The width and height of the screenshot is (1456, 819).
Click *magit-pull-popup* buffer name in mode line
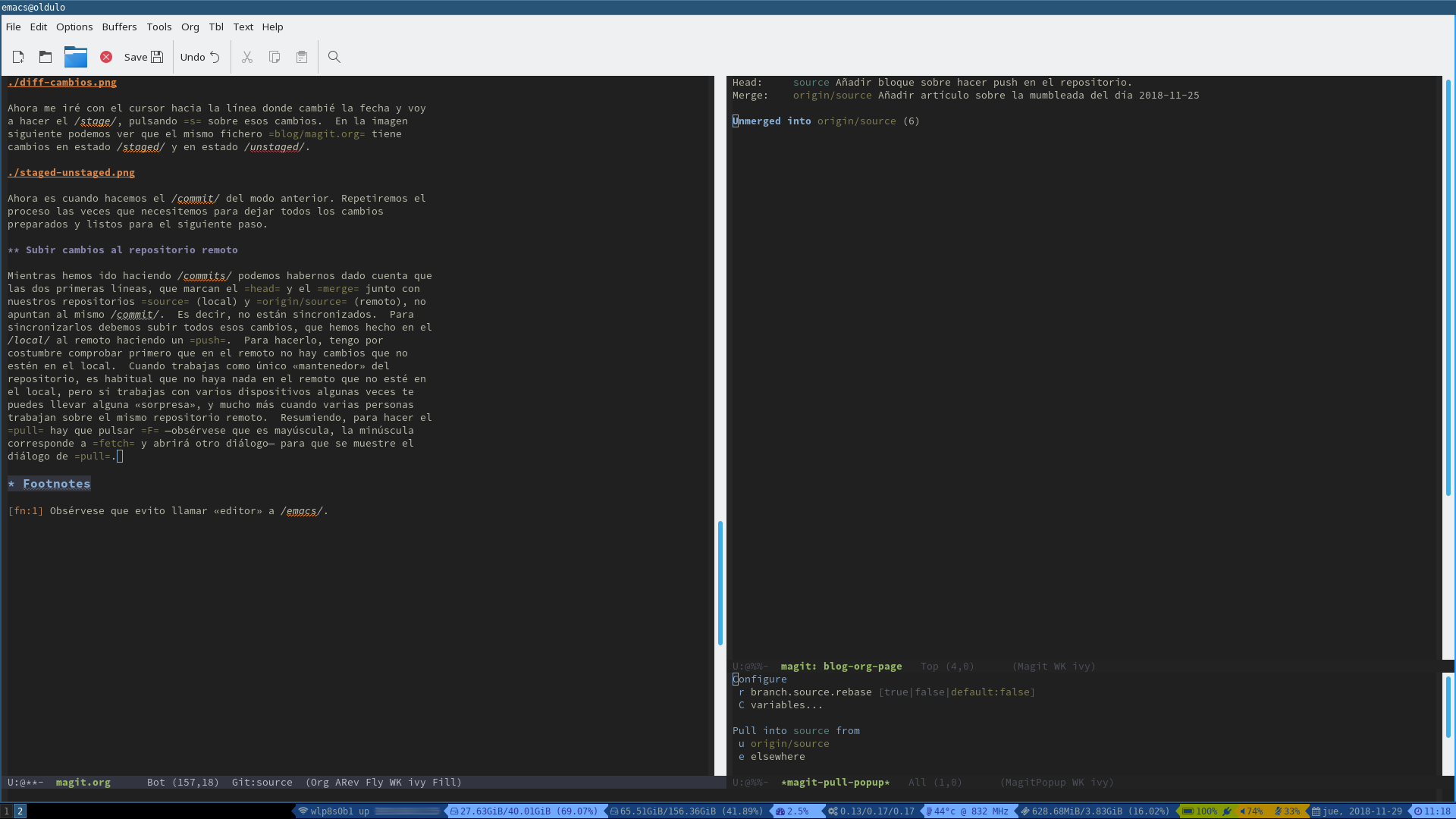point(836,783)
